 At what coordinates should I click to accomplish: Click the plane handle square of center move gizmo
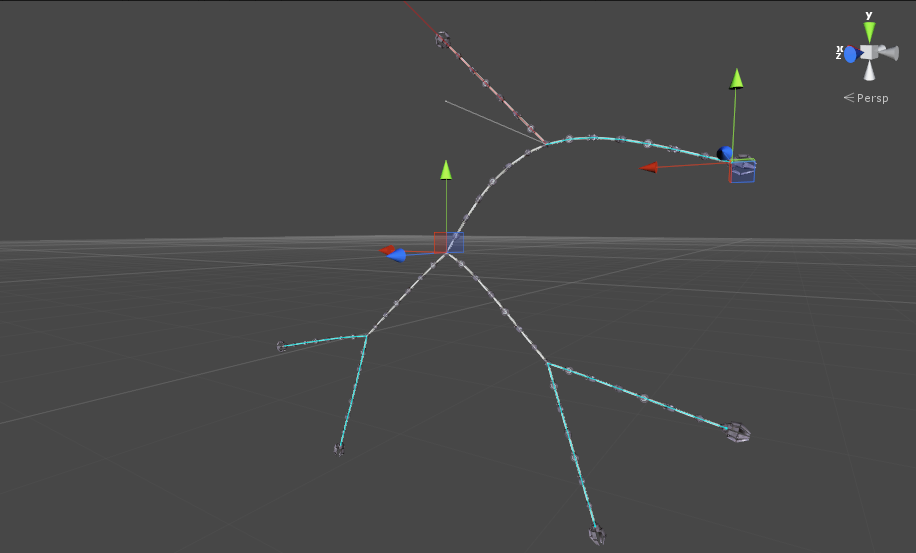tap(448, 242)
